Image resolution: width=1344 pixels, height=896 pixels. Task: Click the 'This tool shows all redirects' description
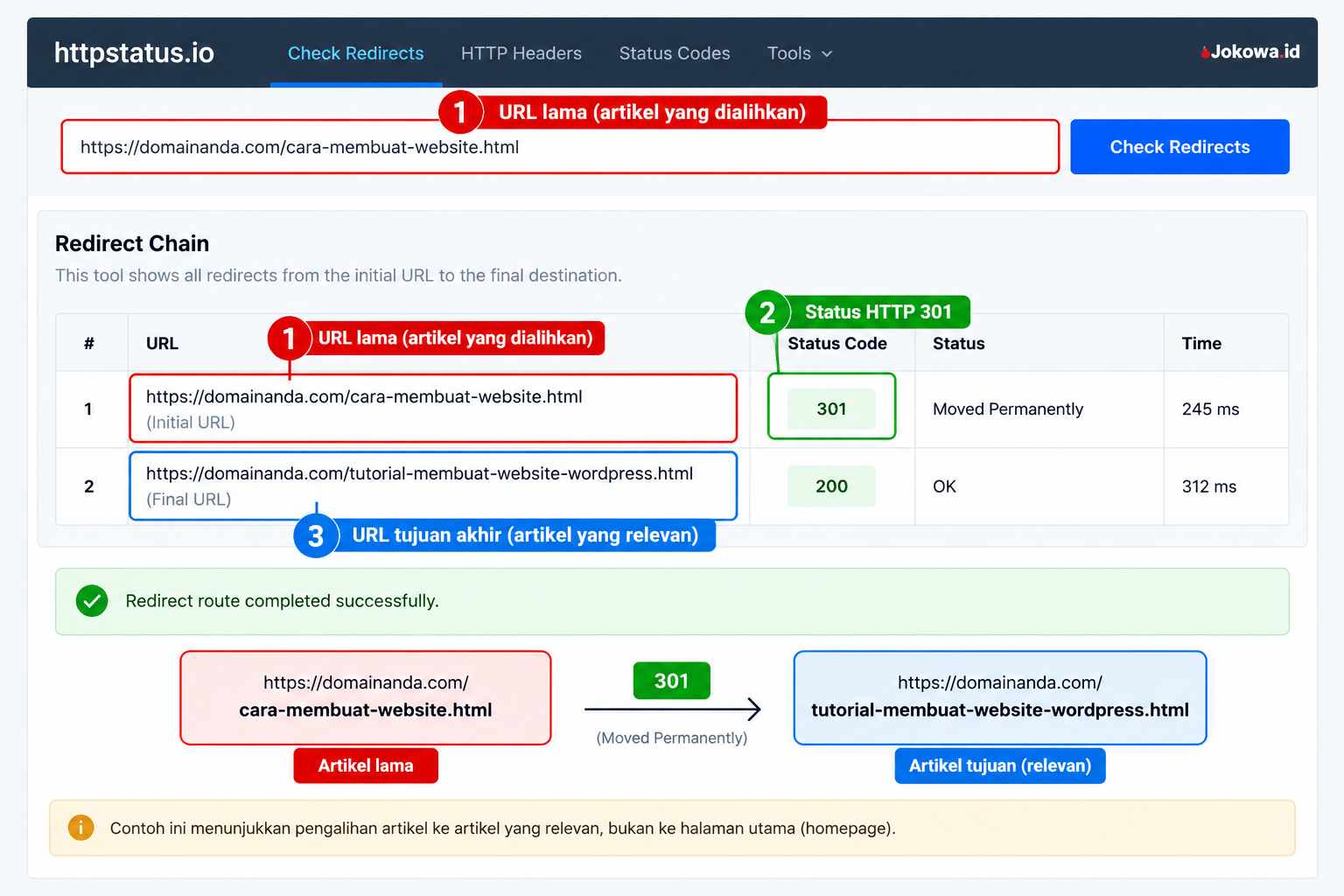tap(339, 276)
